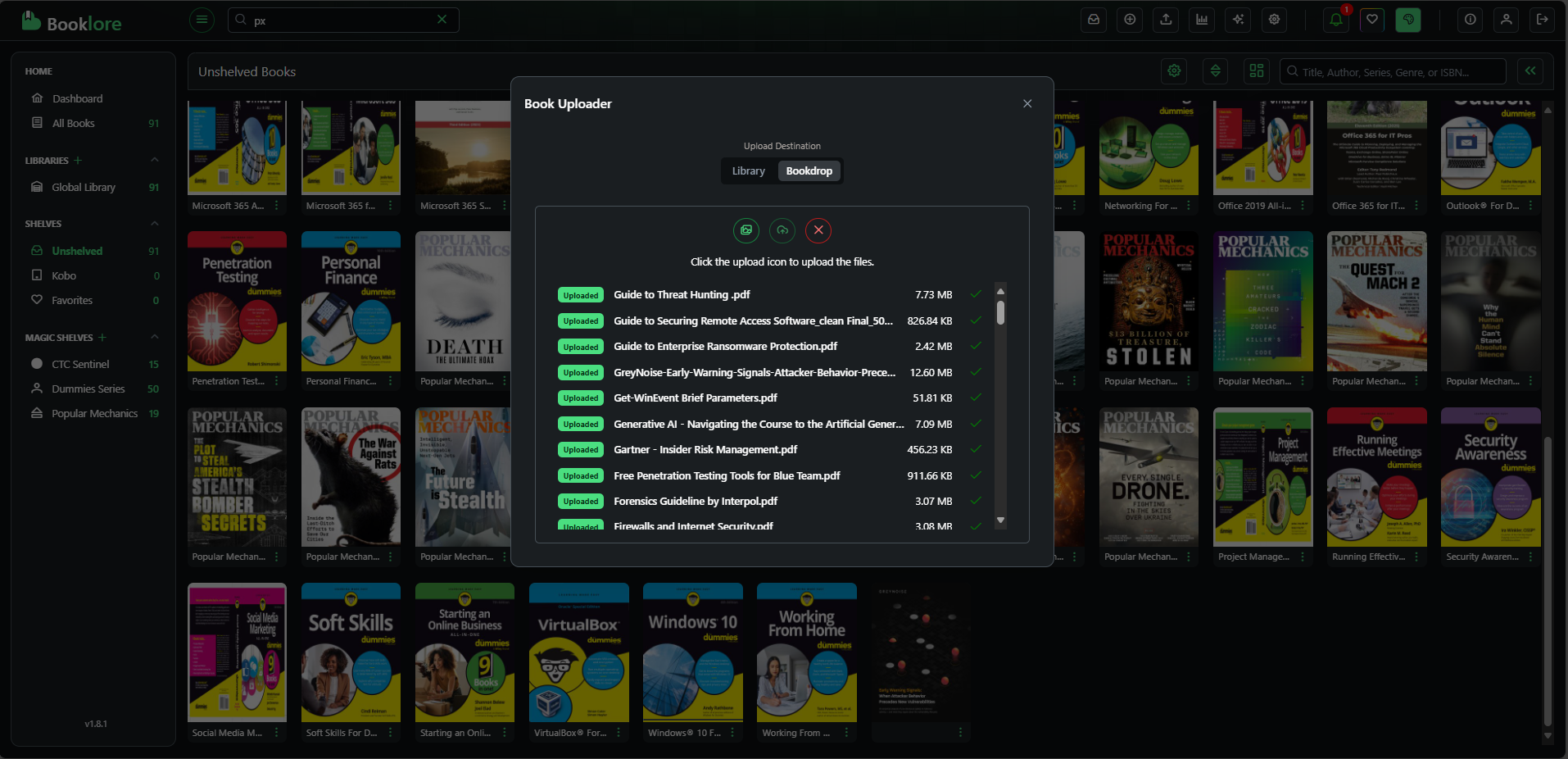Click the logout icon in top bar
This screenshot has width=1568, height=759.
click(x=1543, y=20)
